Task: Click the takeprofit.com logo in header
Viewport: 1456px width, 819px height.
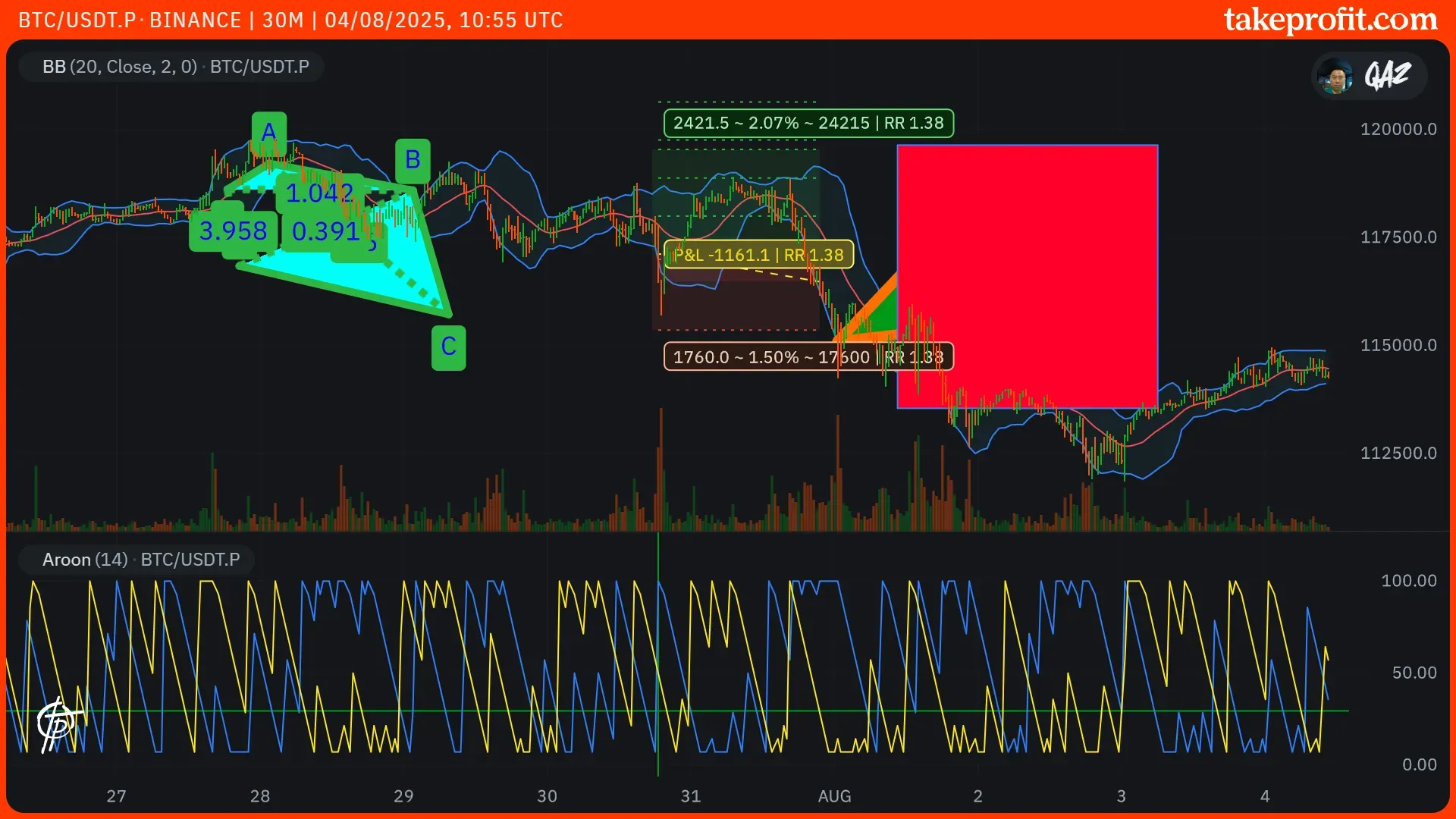Action: click(1330, 20)
